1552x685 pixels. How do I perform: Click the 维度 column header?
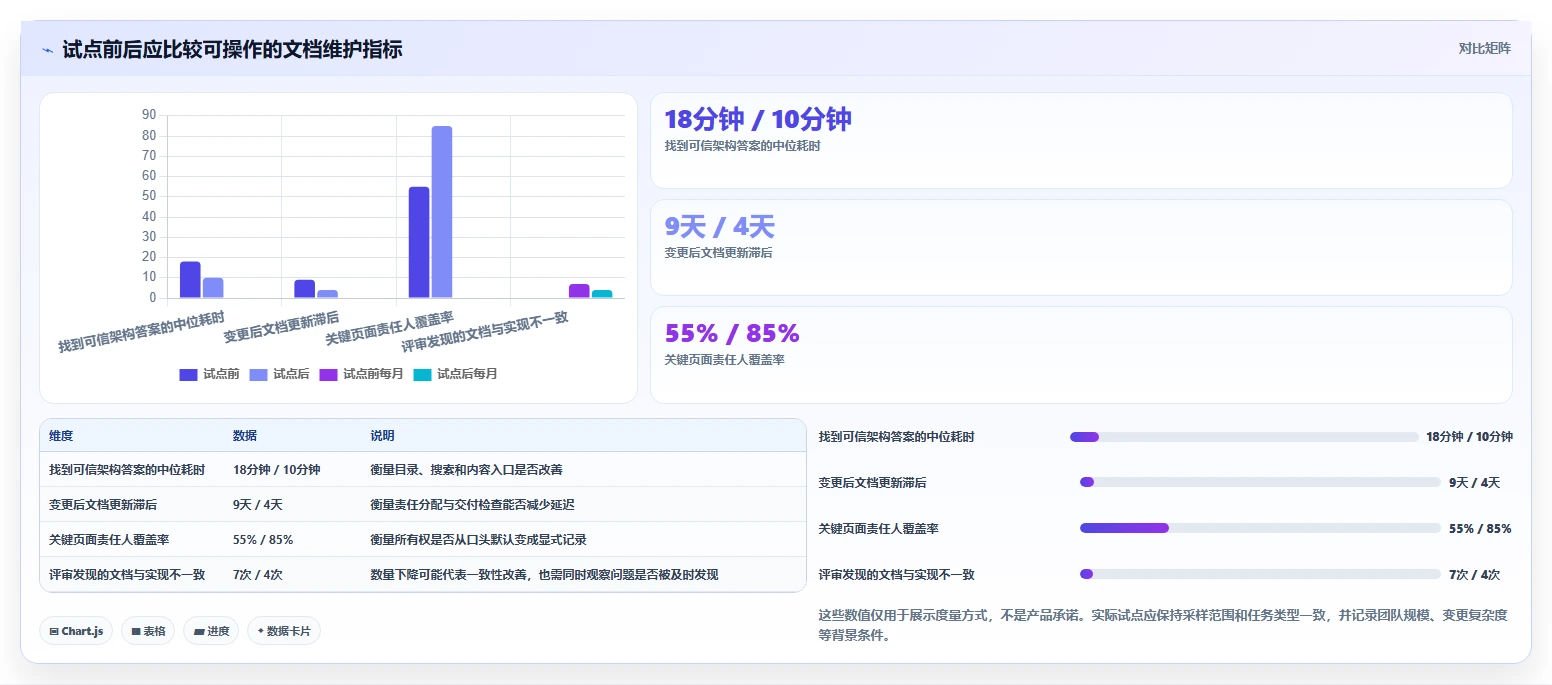[x=61, y=436]
